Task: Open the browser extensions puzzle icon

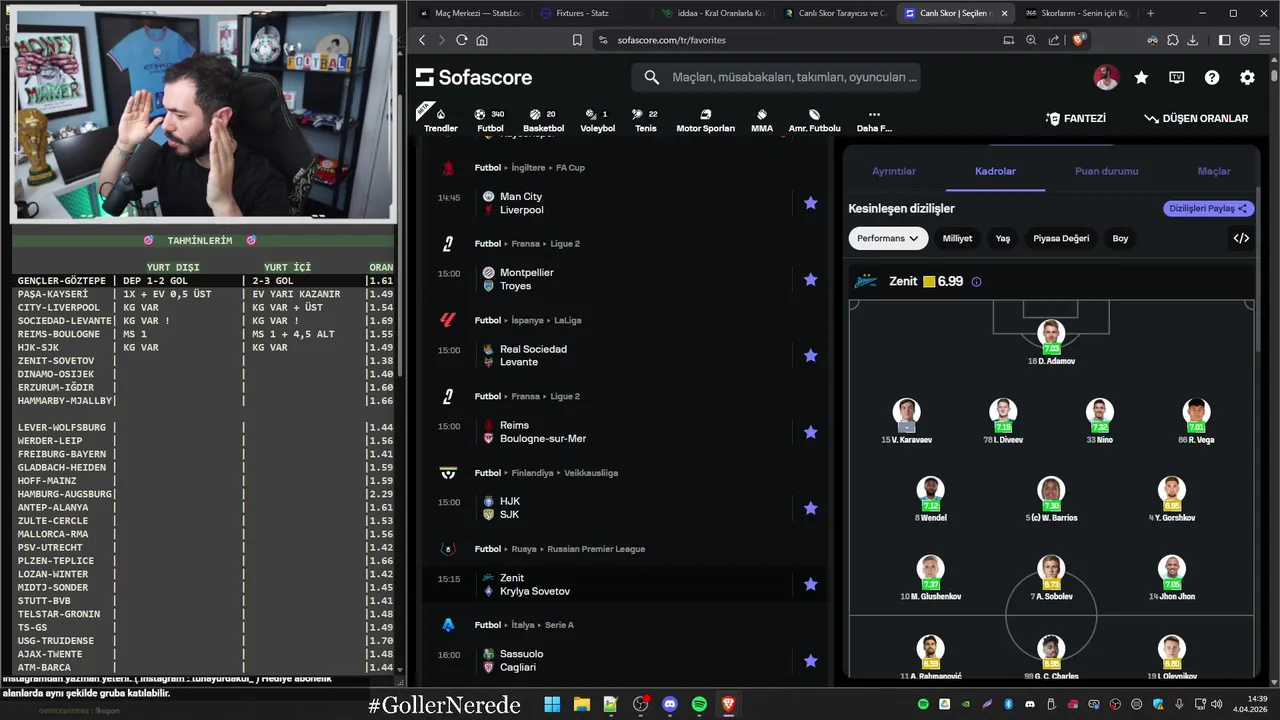Action: pos(1172,40)
